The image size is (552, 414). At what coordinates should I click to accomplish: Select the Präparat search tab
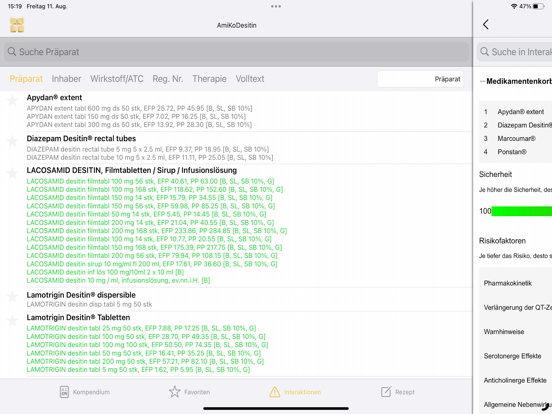pos(26,79)
